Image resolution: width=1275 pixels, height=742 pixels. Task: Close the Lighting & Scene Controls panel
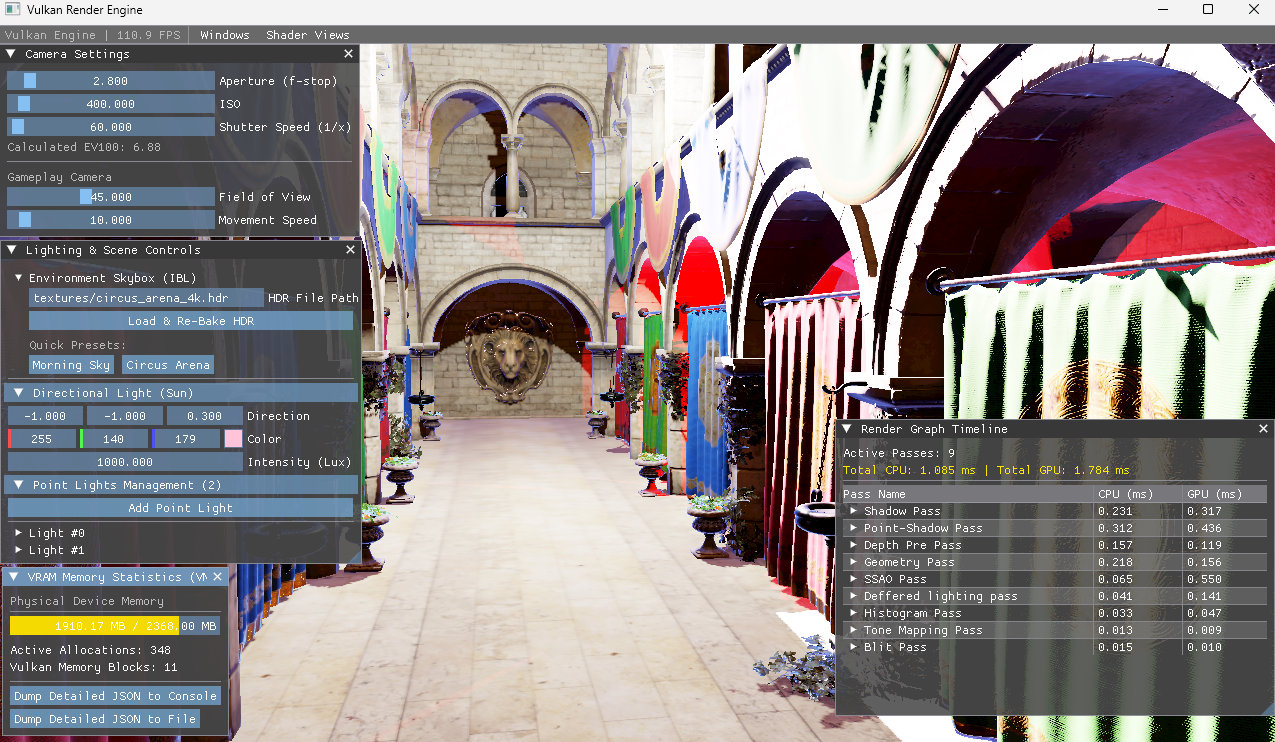pyautogui.click(x=350, y=250)
